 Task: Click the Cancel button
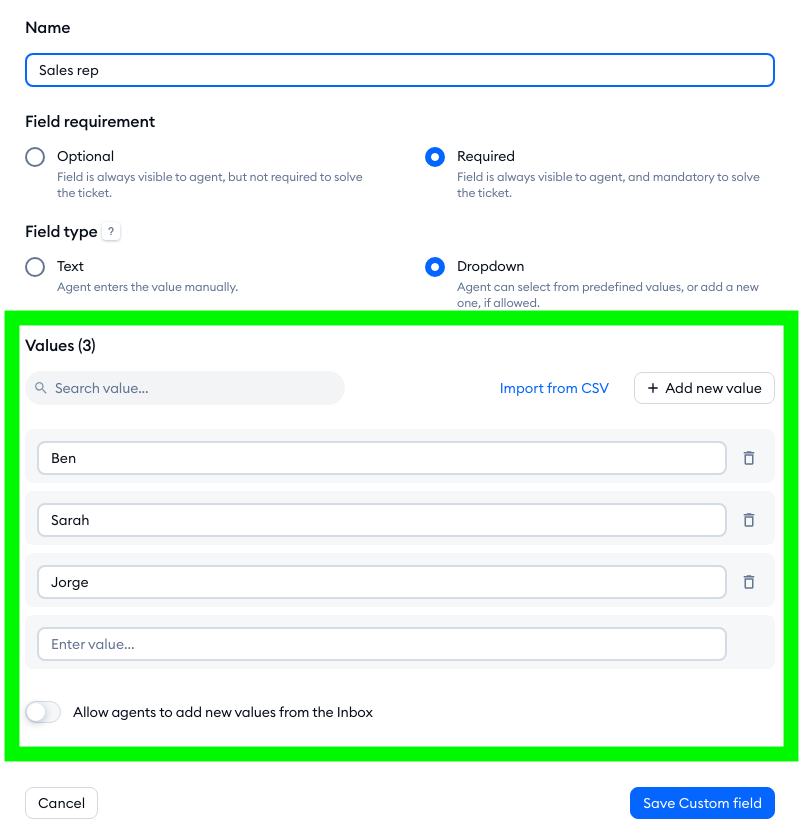61,803
